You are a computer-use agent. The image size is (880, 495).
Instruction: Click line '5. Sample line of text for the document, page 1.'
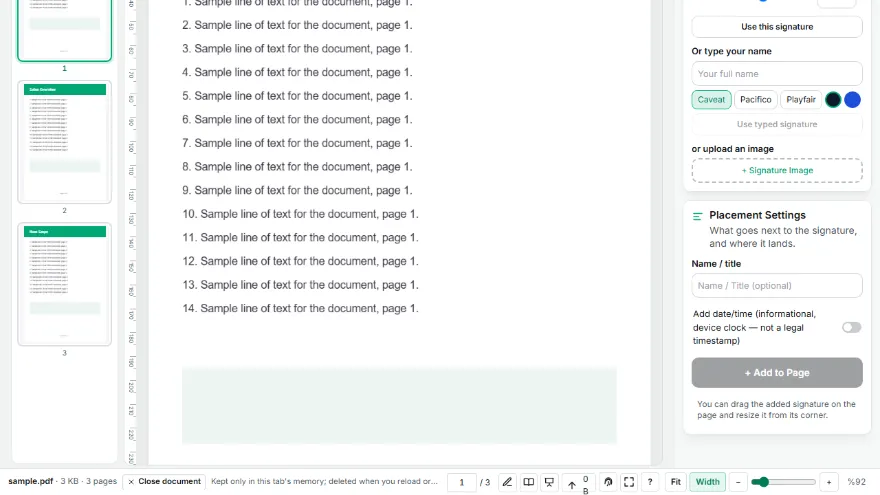[297, 96]
